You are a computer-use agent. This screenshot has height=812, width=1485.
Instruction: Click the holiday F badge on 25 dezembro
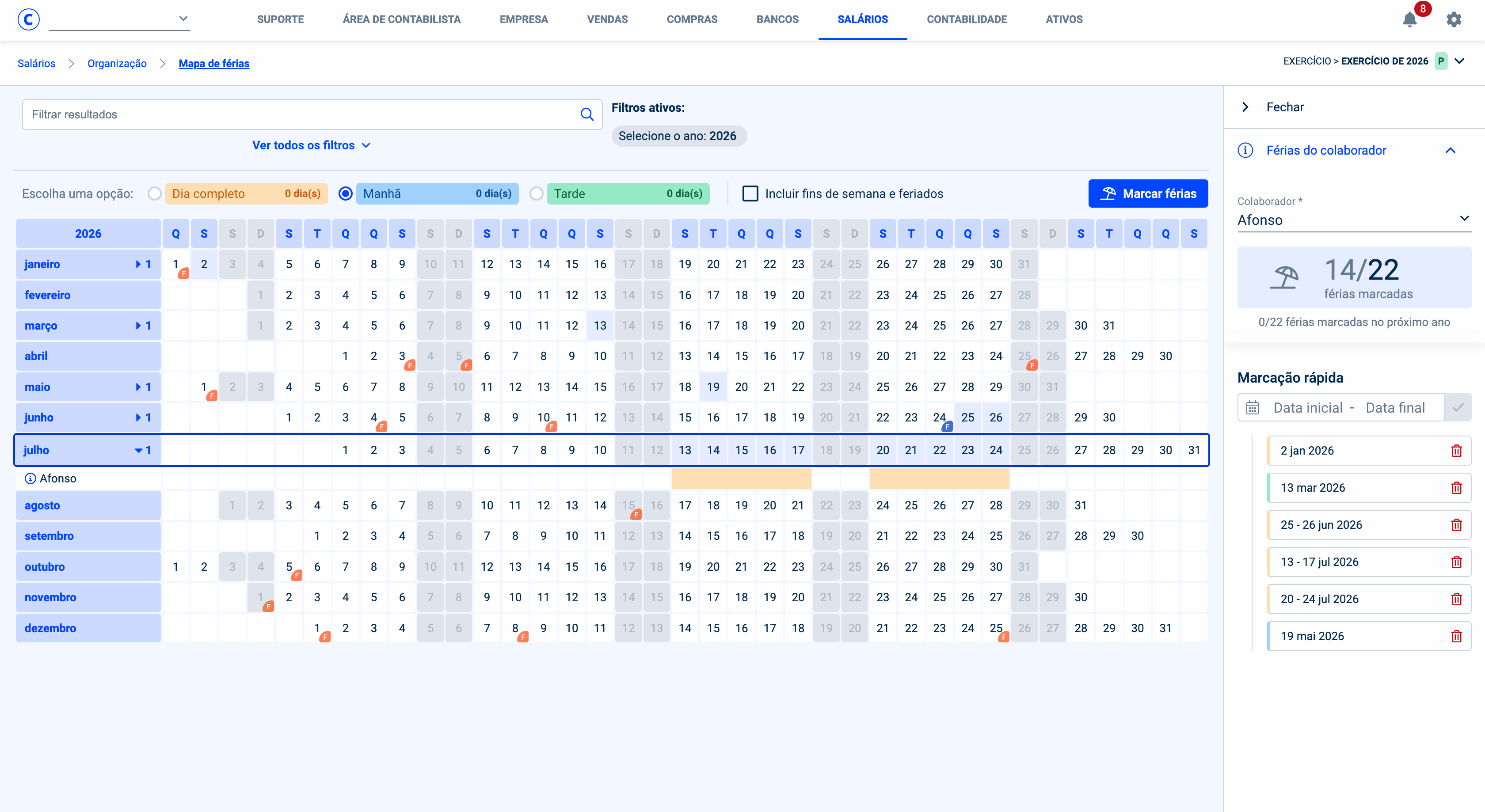point(1004,637)
